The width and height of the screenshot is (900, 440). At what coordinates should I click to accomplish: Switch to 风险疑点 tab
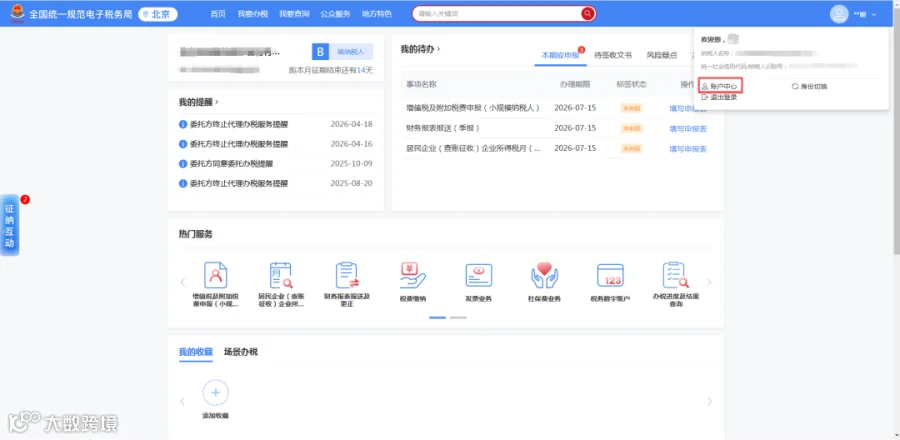[662, 55]
